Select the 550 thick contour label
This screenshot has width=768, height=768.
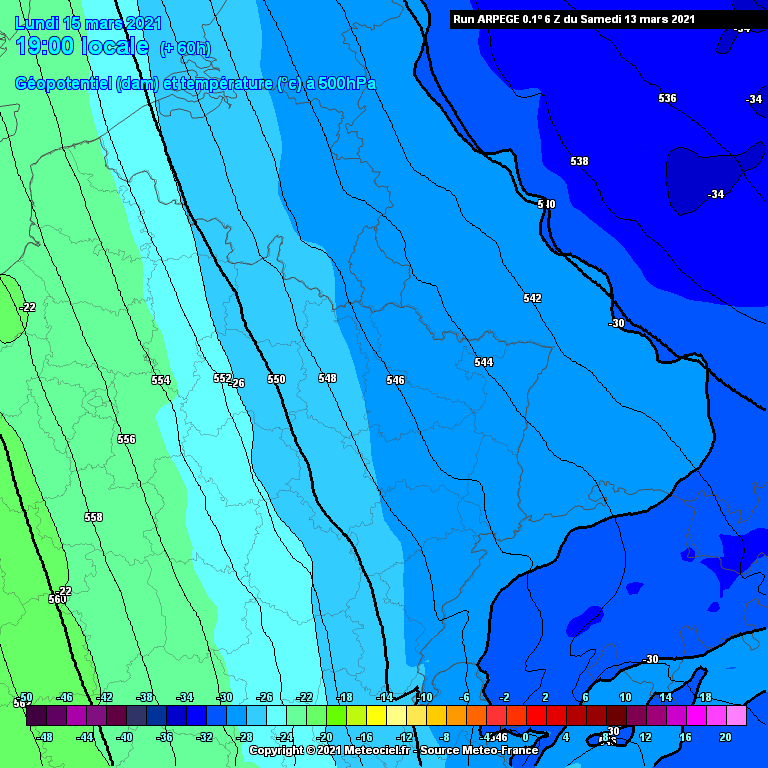[276, 379]
